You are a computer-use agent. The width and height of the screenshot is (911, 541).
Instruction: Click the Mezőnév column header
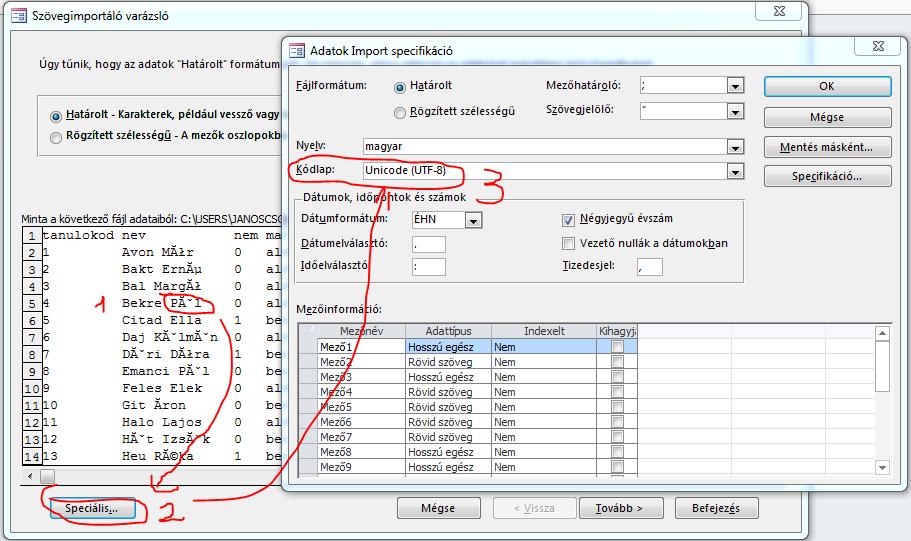(x=361, y=331)
